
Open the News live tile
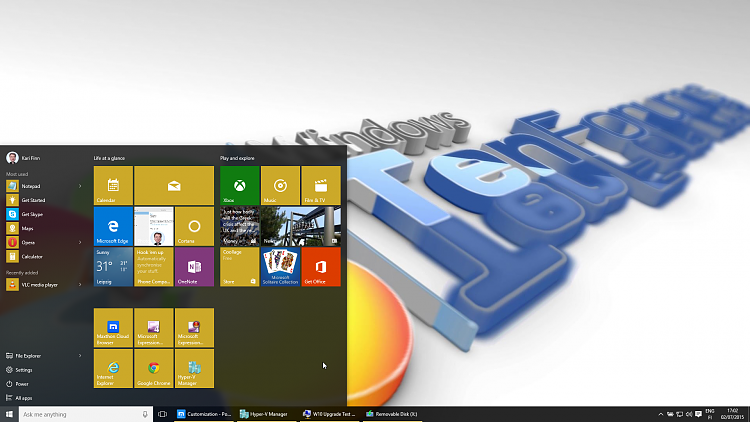click(x=301, y=226)
